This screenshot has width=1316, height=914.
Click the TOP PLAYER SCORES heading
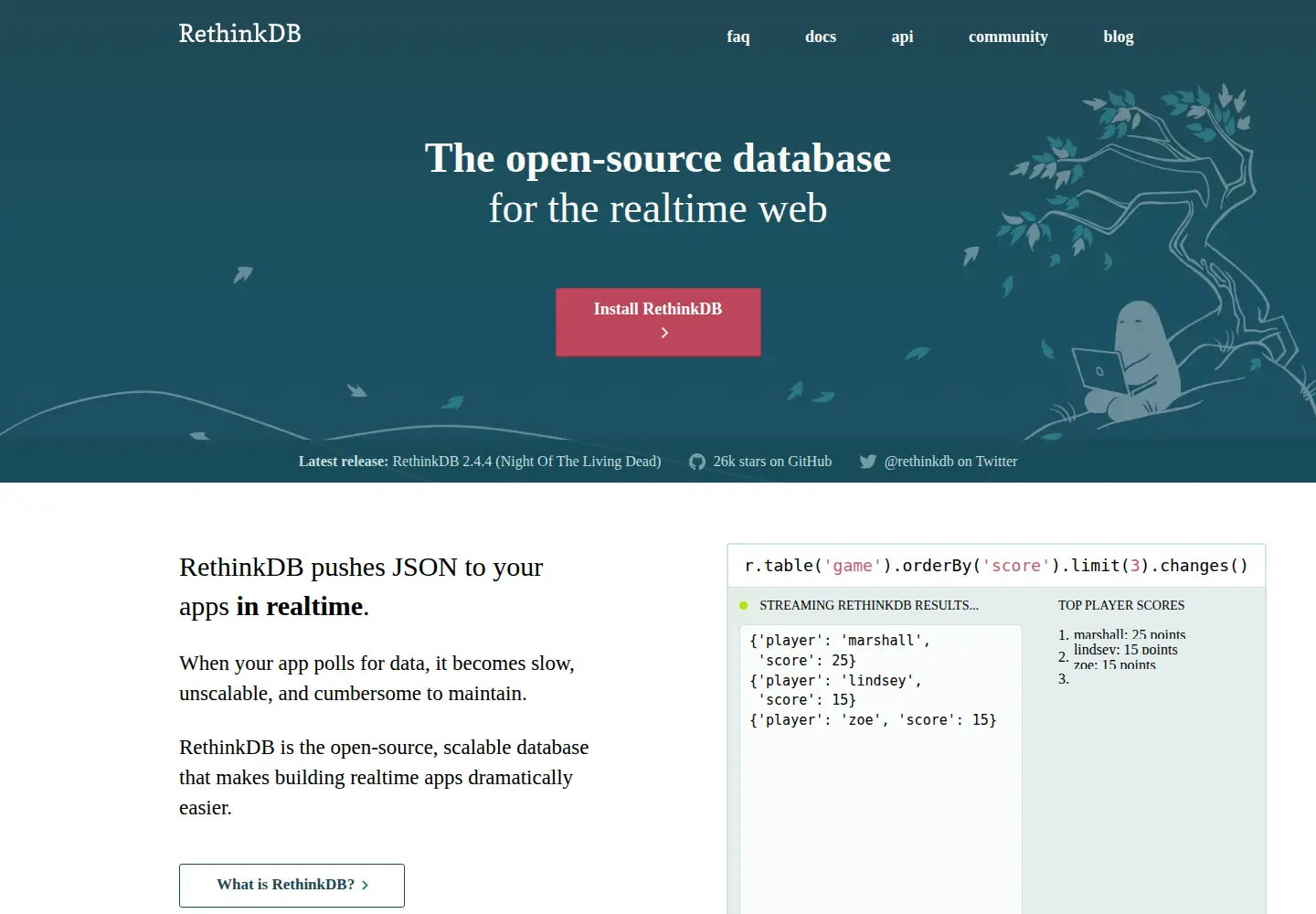coord(1121,605)
